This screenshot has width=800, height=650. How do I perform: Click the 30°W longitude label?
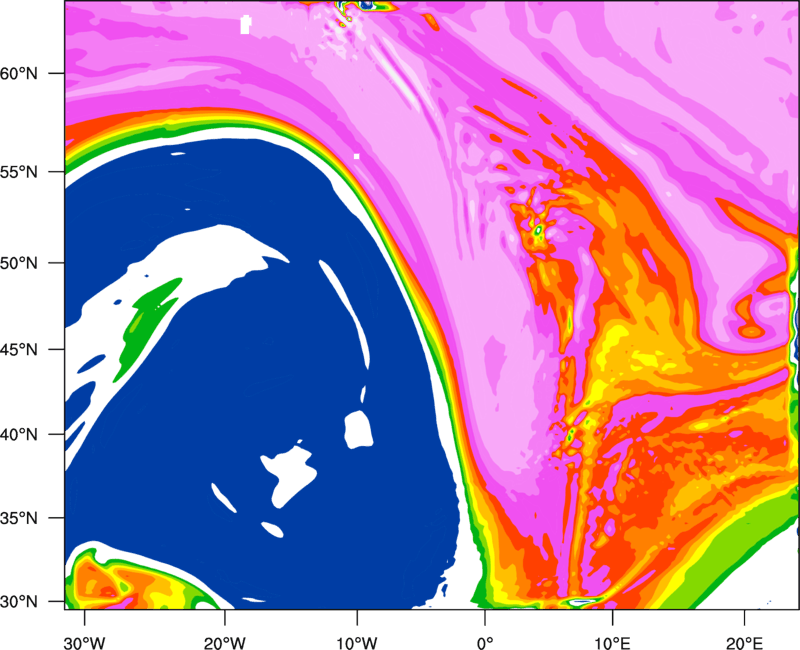click(x=84, y=643)
